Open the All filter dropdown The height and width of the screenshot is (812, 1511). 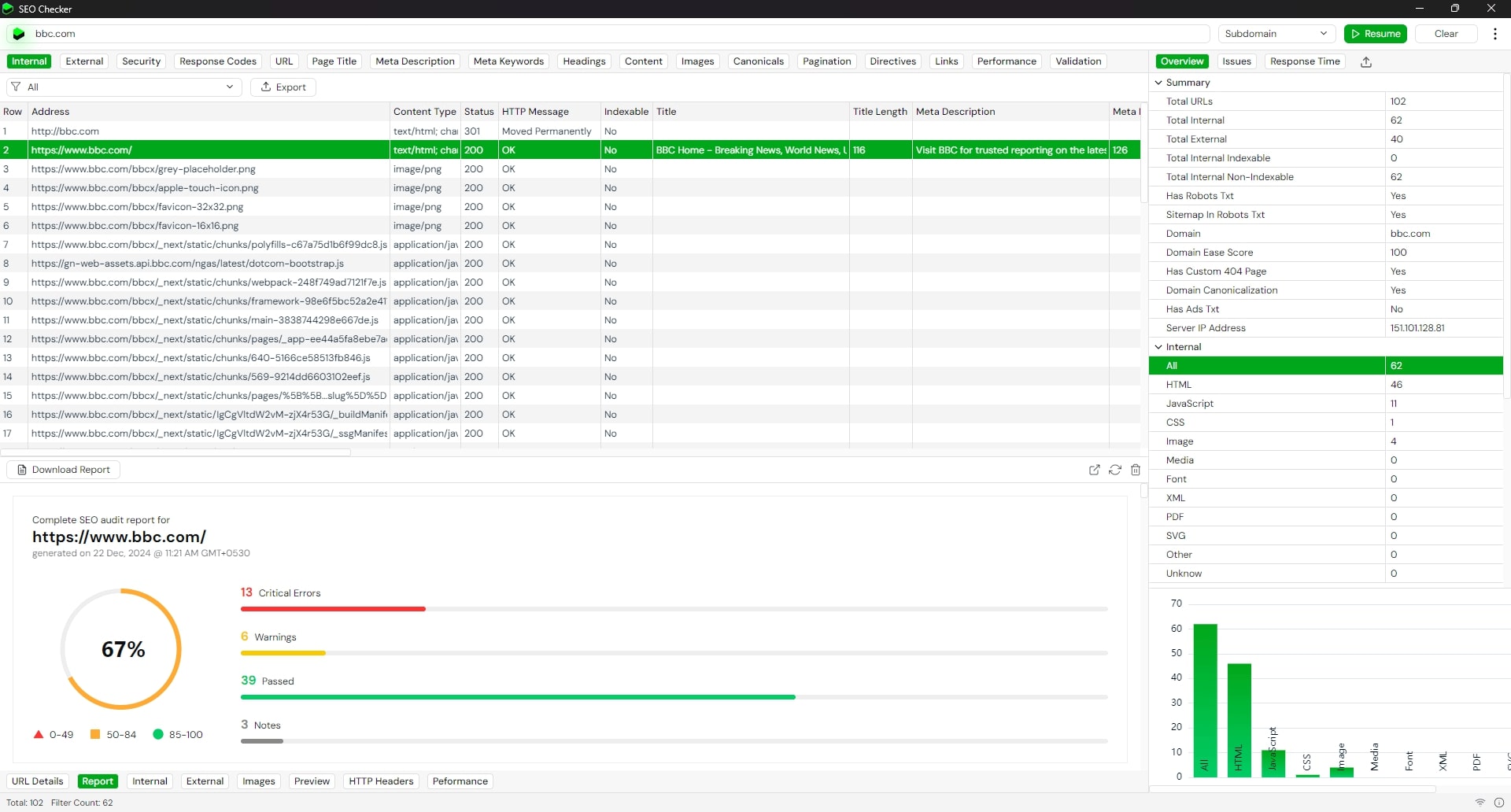click(124, 87)
